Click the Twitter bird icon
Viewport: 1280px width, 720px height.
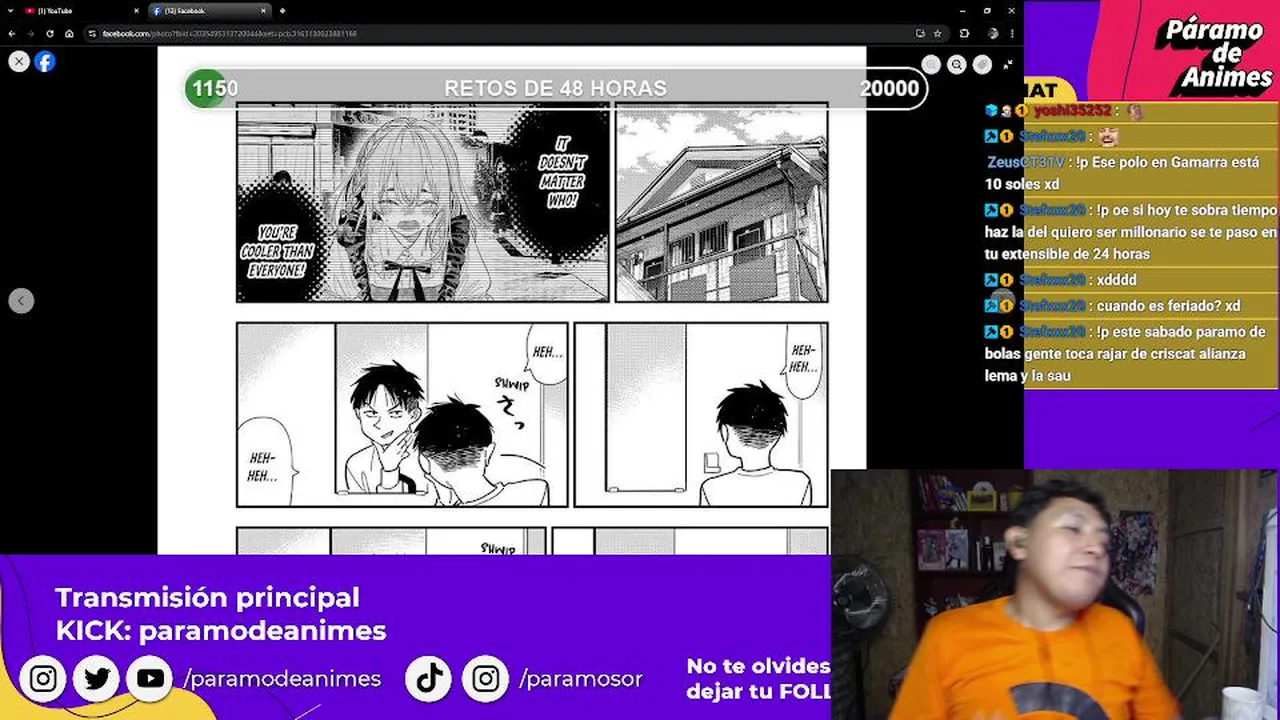pos(97,679)
